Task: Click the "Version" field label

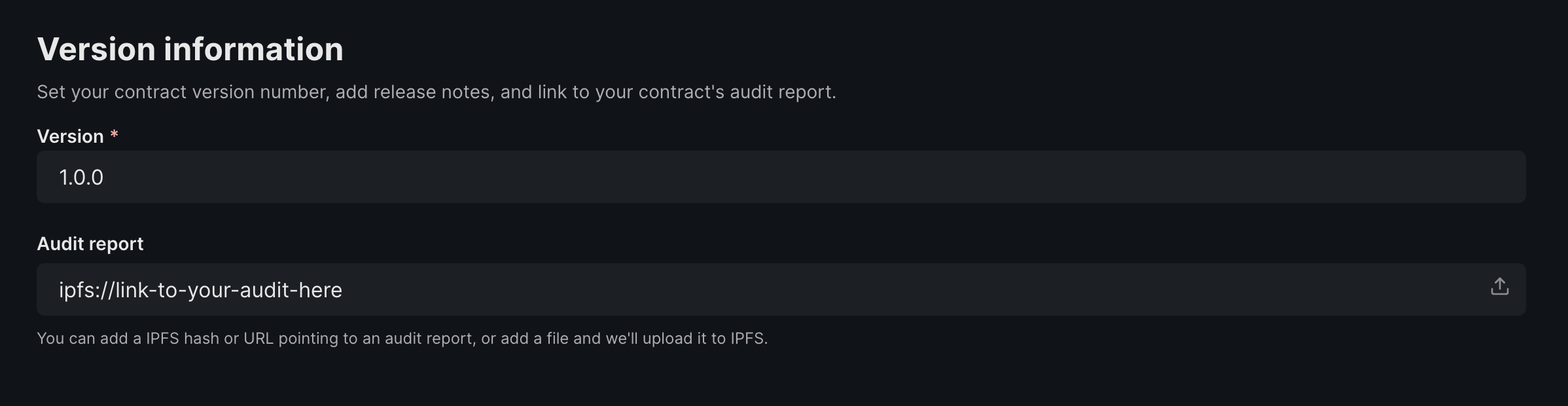Action: coord(70,136)
